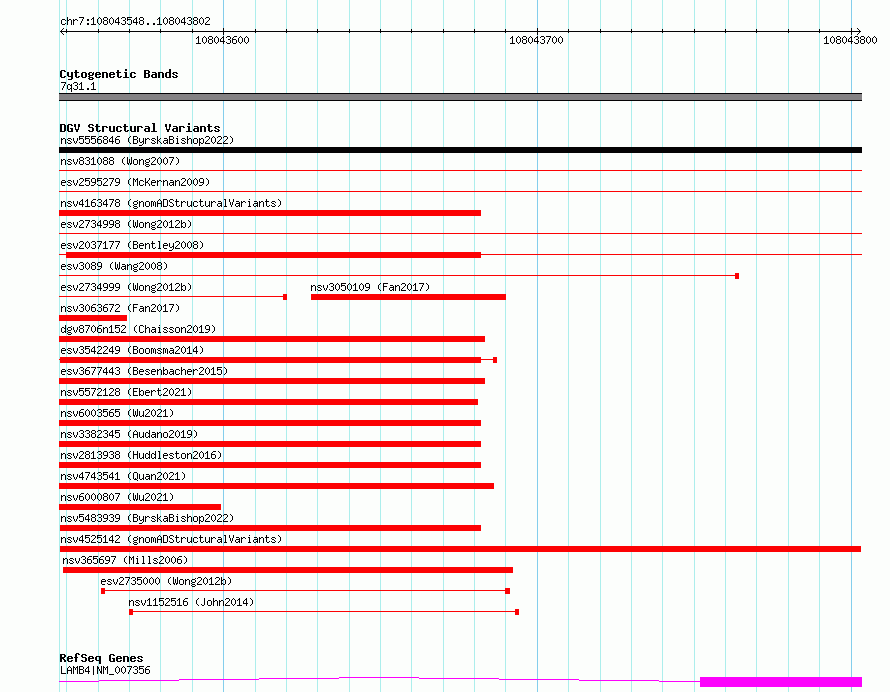Click end marker of esv3542249 bar
The image size is (890, 692).
[495, 360]
